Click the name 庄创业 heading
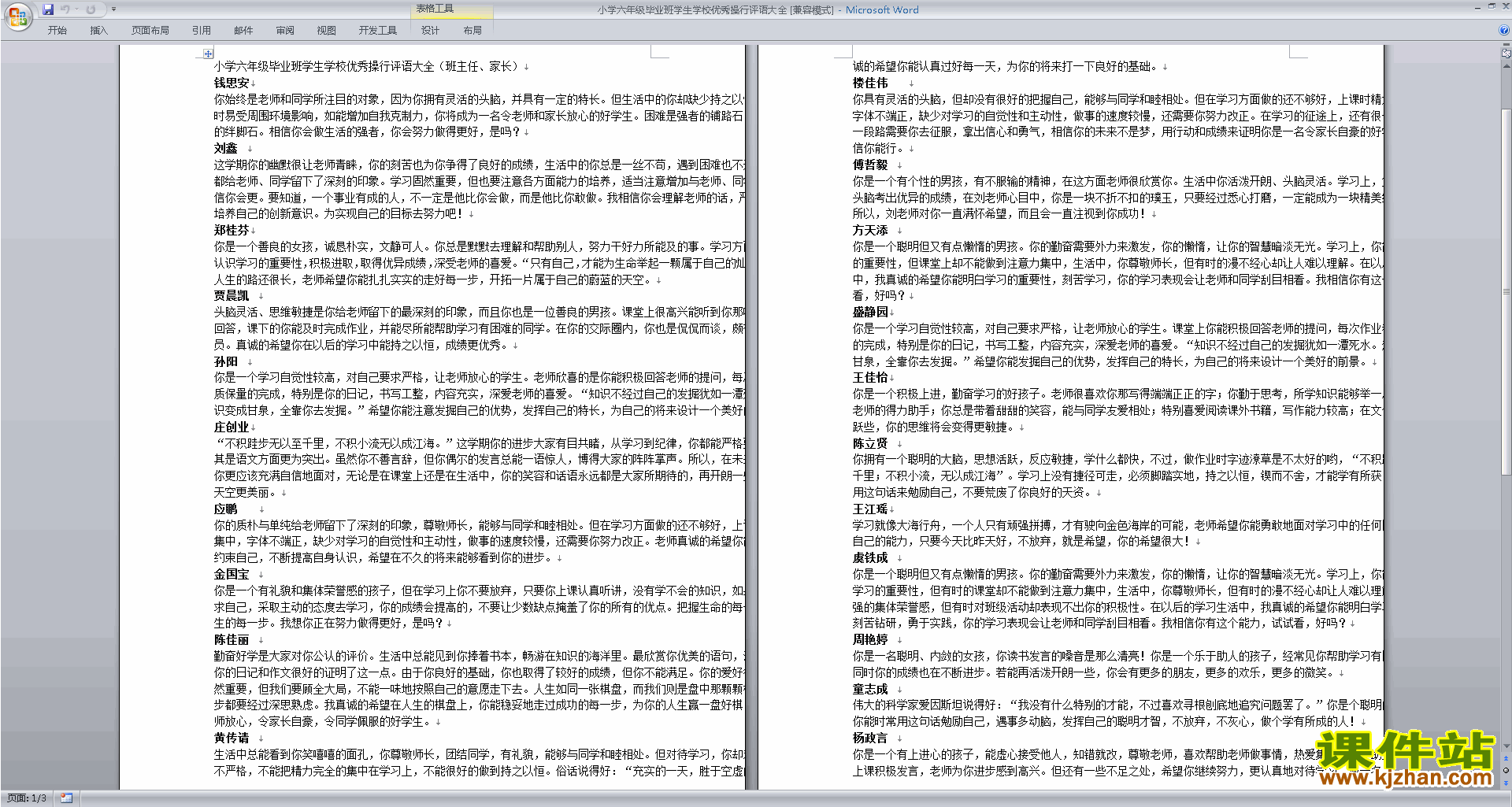The height and width of the screenshot is (807, 1512). [x=232, y=427]
